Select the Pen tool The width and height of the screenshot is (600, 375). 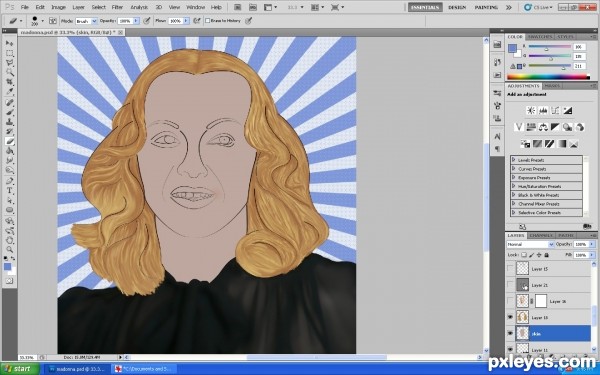point(10,181)
